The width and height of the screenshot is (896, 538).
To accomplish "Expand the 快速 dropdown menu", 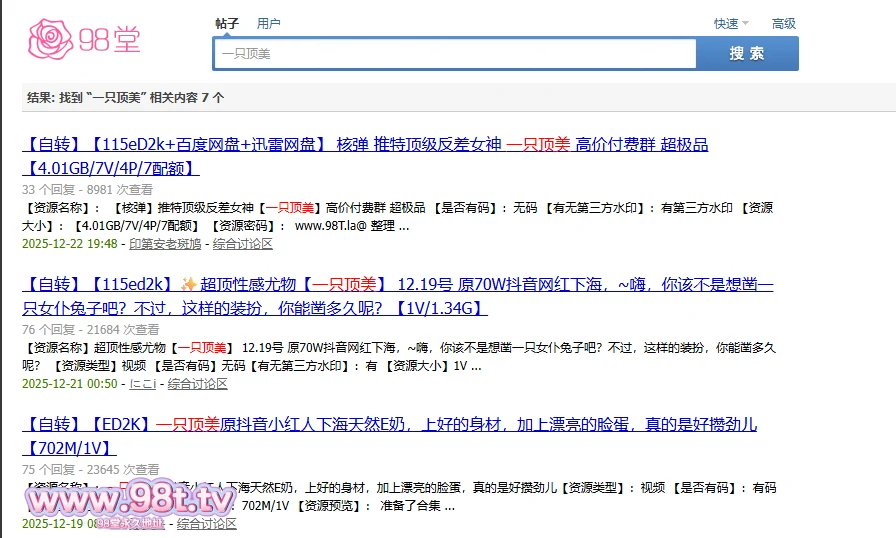I will 731,23.
